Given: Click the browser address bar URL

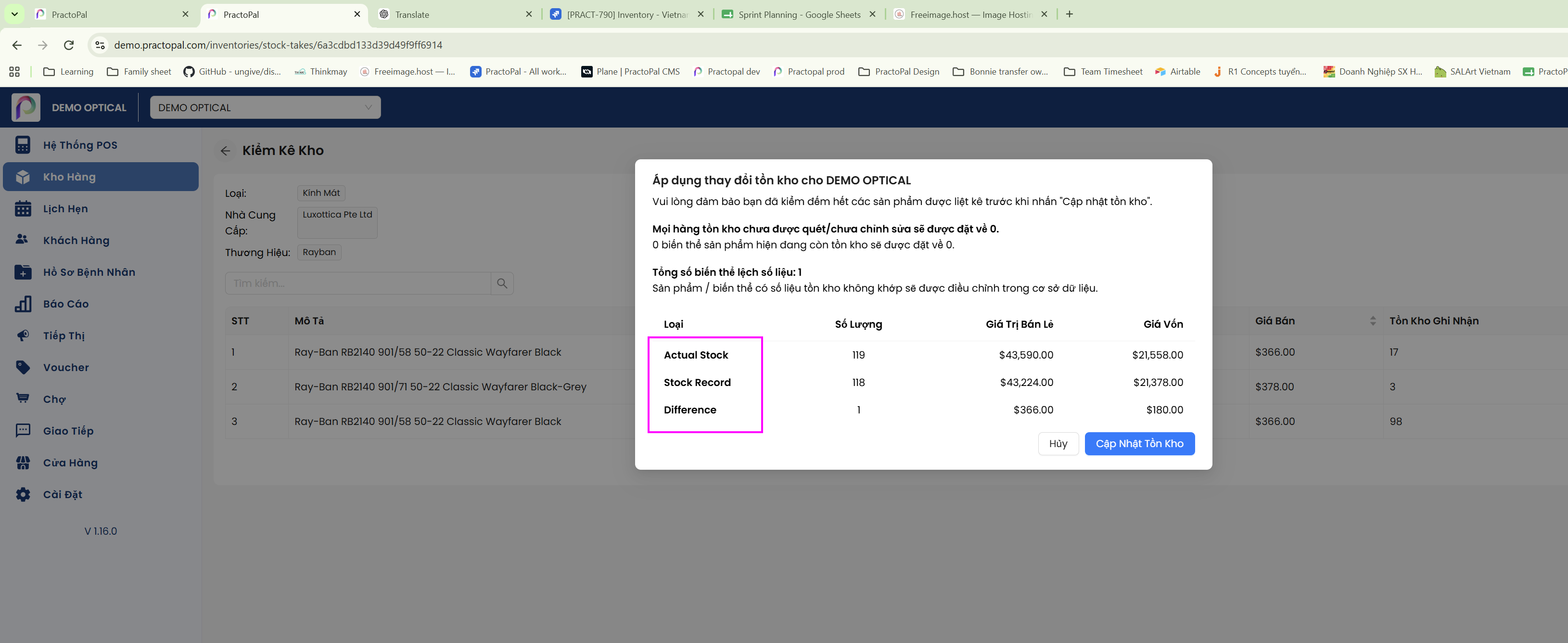Looking at the screenshot, I should click(x=278, y=45).
